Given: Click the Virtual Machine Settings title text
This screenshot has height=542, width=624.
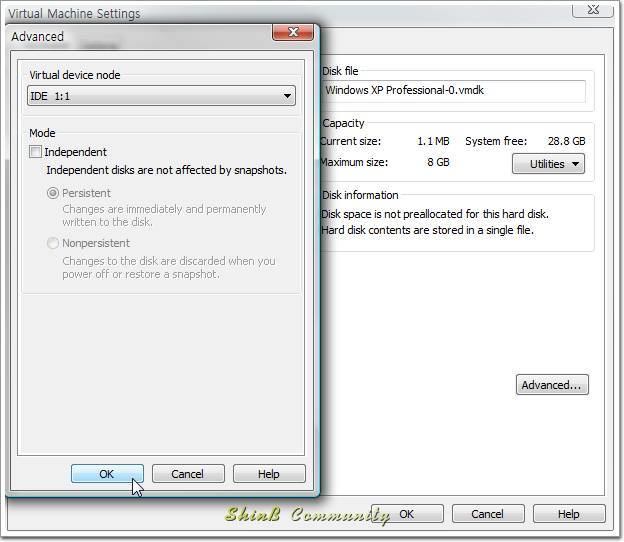Looking at the screenshot, I should (x=74, y=14).
